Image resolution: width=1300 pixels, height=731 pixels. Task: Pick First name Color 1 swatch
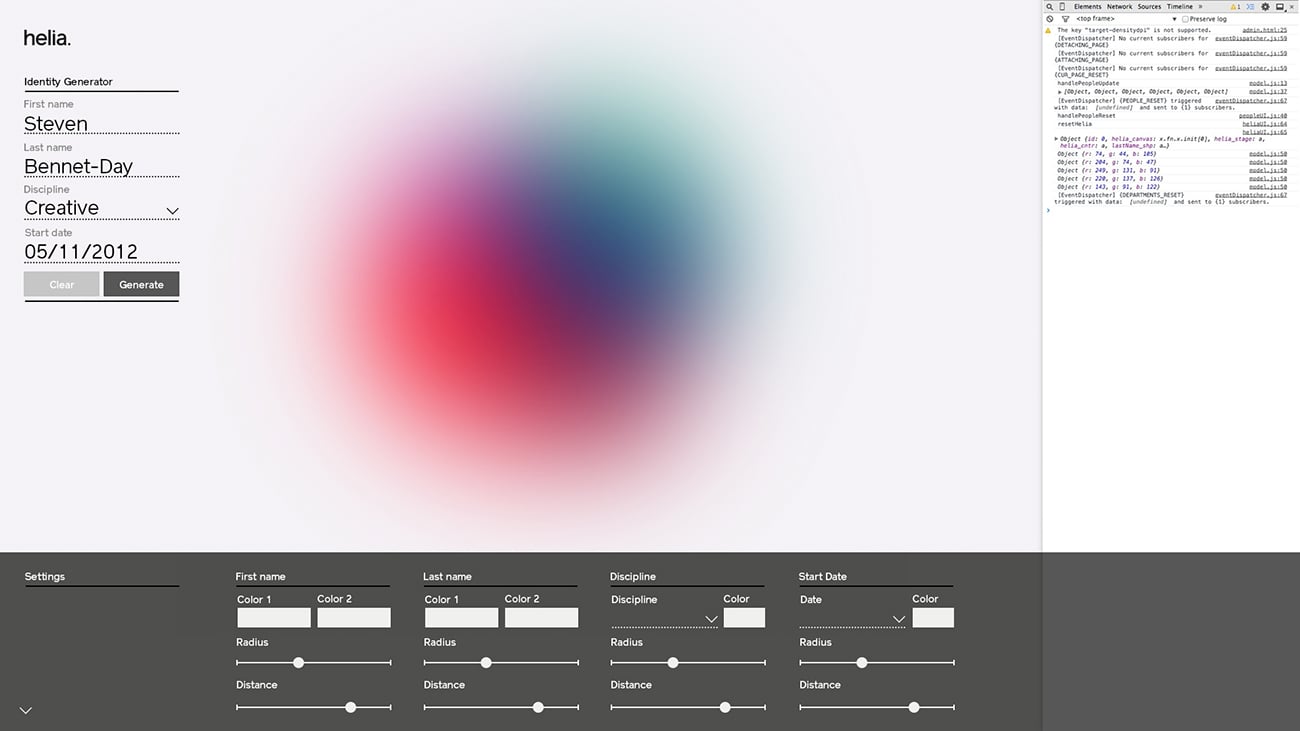pyautogui.click(x=273, y=618)
